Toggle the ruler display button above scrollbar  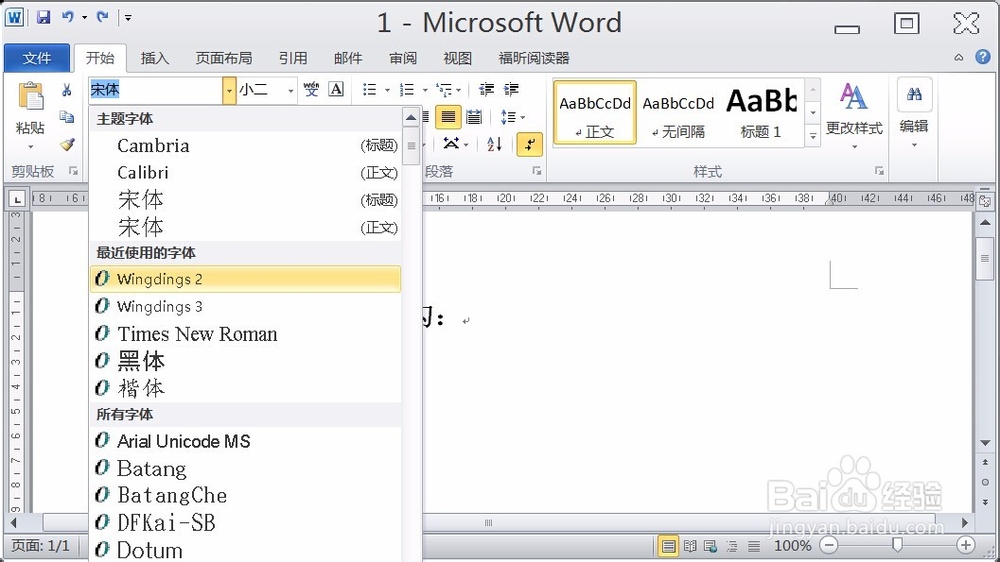coord(985,201)
